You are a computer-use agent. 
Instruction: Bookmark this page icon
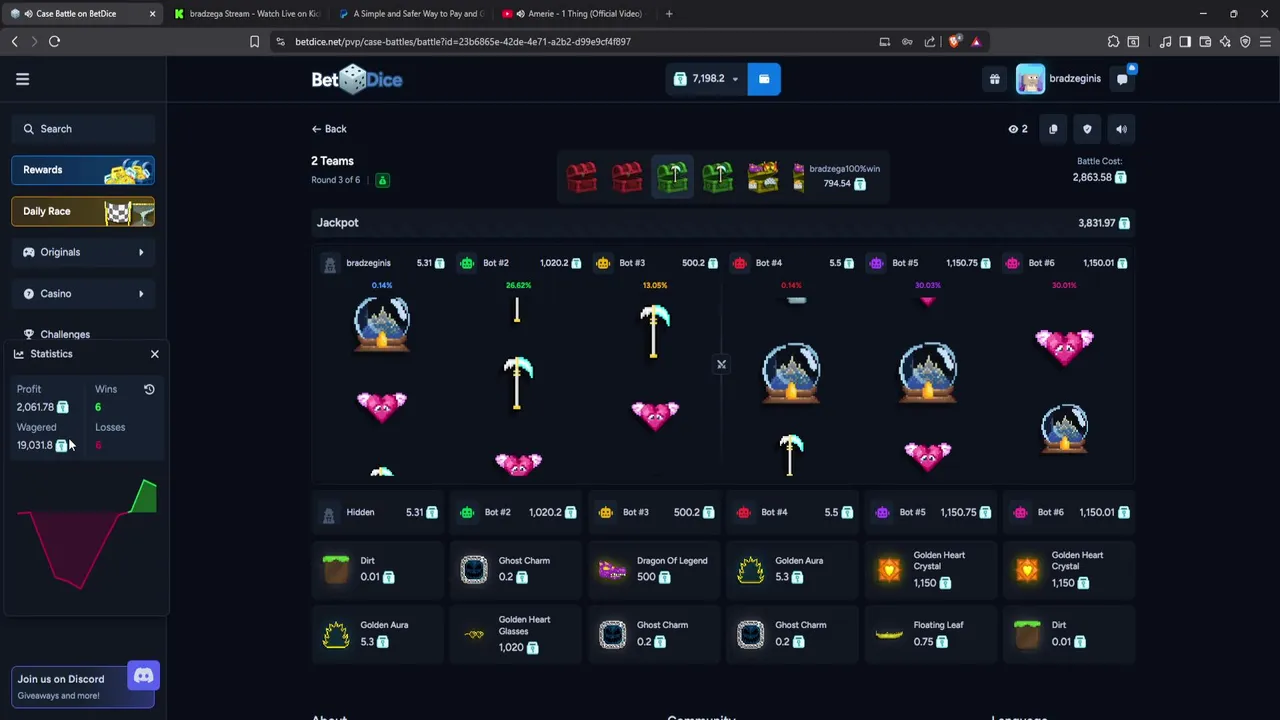[x=254, y=42]
